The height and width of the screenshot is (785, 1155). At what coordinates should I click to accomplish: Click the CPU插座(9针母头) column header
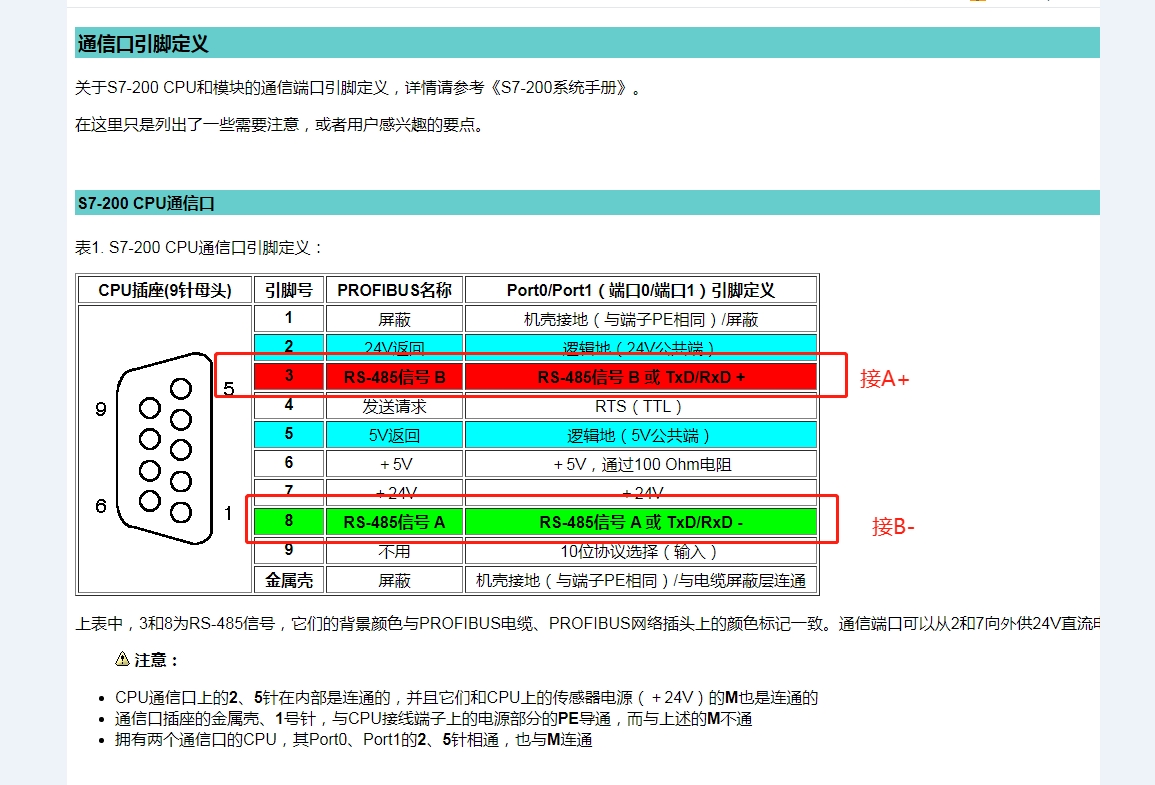point(165,290)
